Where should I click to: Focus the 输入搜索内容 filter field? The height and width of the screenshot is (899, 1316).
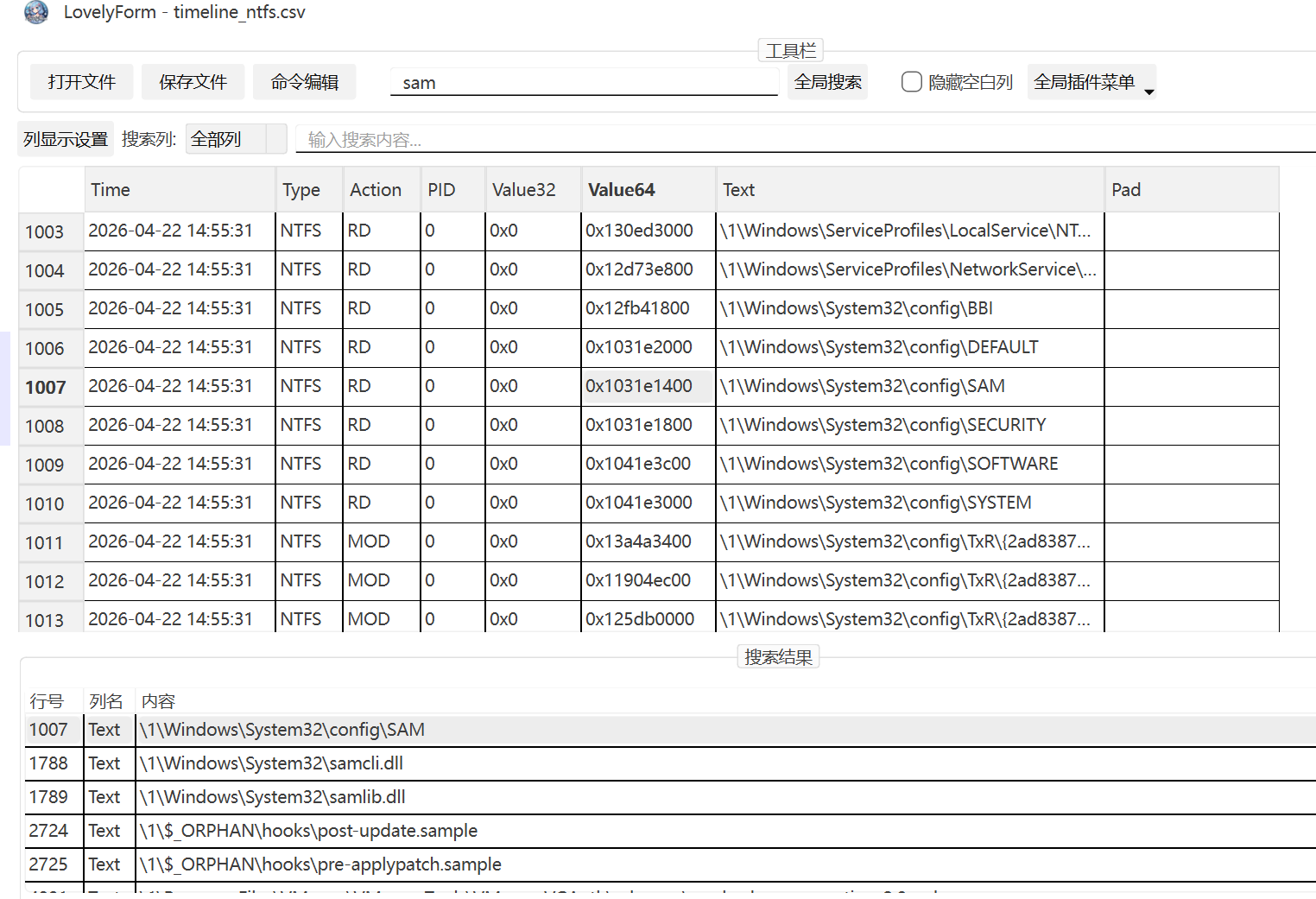click(x=805, y=139)
